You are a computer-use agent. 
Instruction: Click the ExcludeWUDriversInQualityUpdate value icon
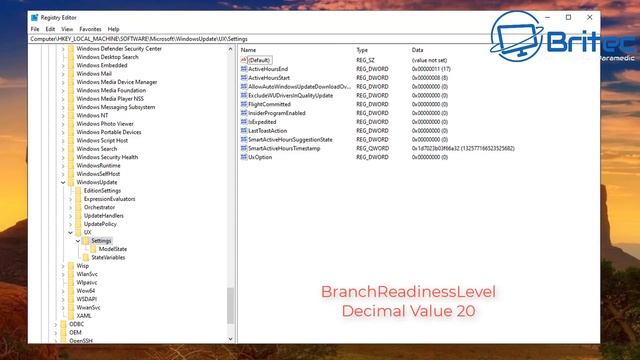pyautogui.click(x=244, y=96)
